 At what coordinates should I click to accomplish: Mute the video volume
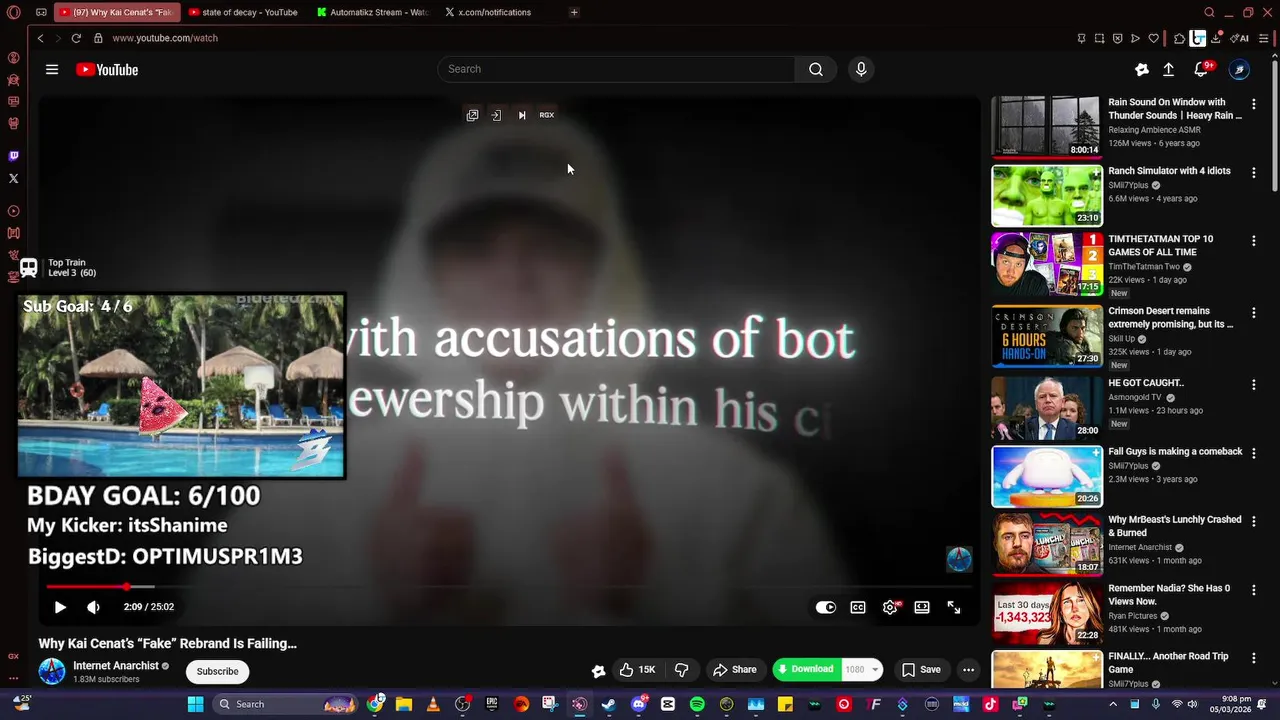click(x=93, y=607)
